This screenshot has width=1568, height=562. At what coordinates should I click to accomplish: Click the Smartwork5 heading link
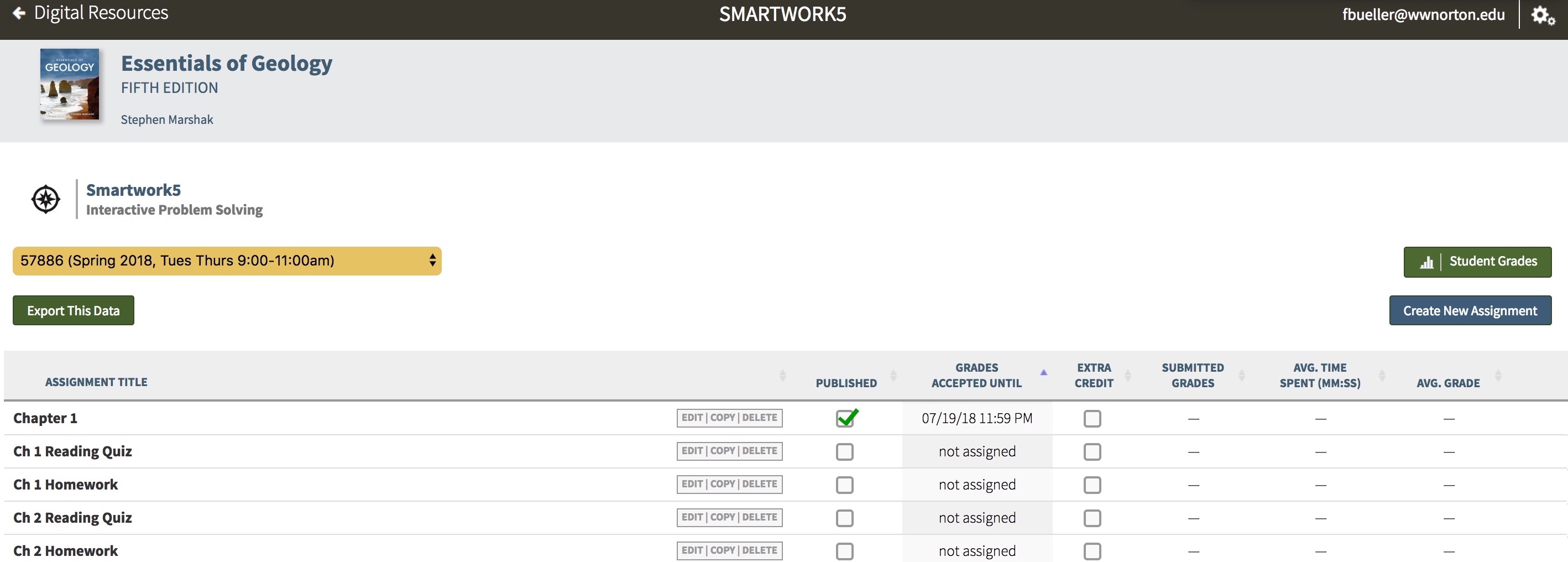[133, 190]
